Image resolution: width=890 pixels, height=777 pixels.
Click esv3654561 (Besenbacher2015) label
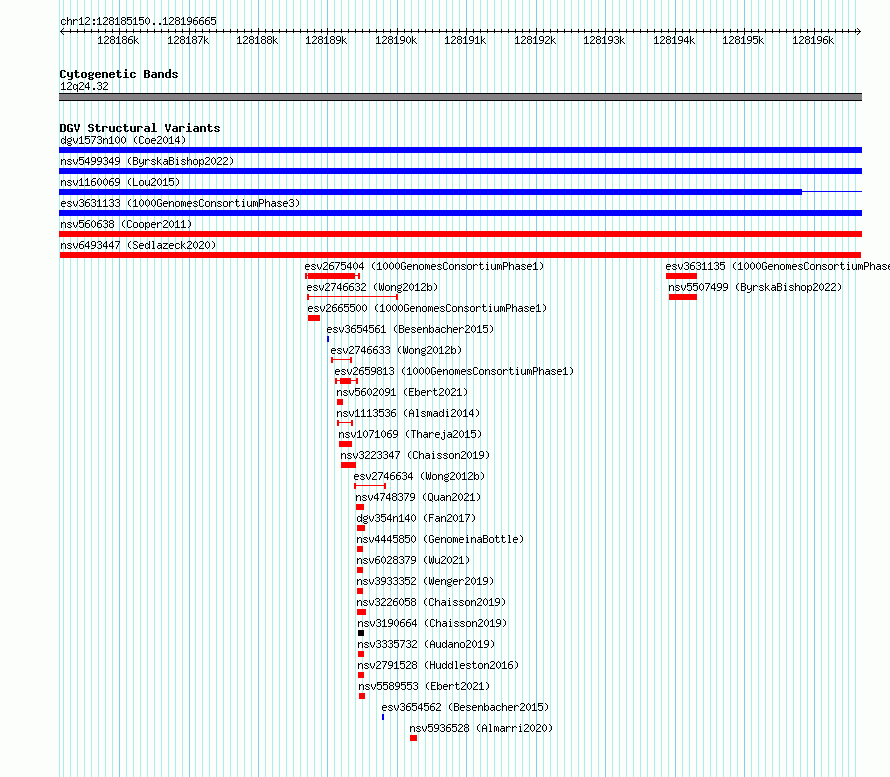point(410,329)
